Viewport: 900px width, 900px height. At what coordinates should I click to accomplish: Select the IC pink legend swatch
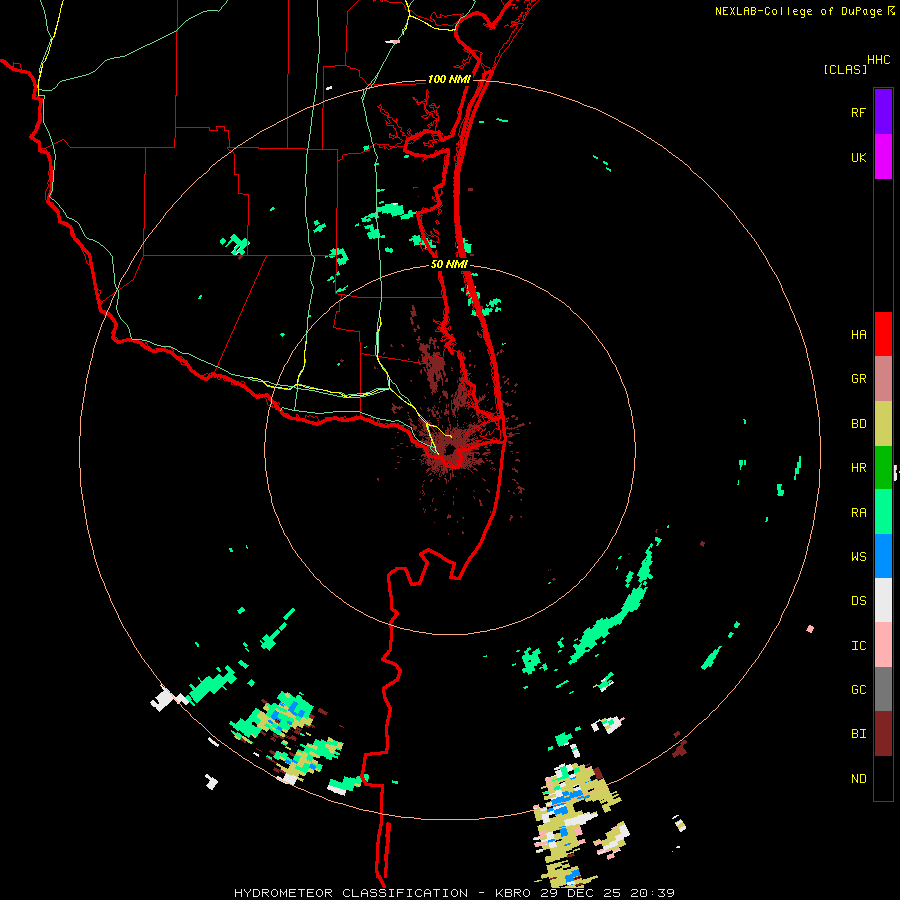click(883, 645)
